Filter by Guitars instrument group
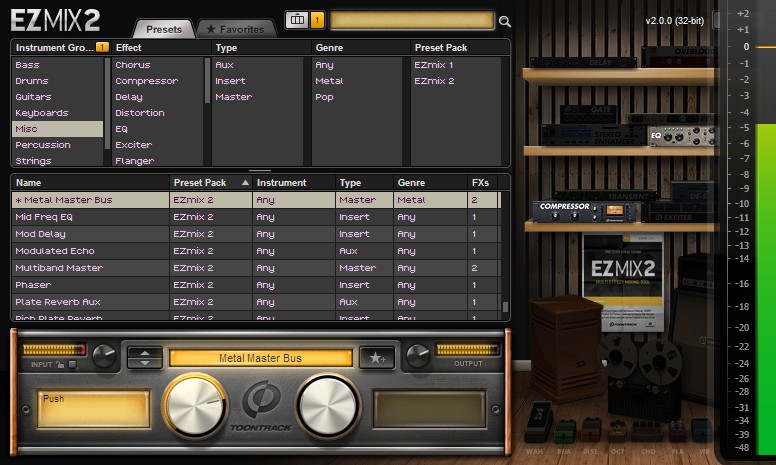 click(57, 97)
